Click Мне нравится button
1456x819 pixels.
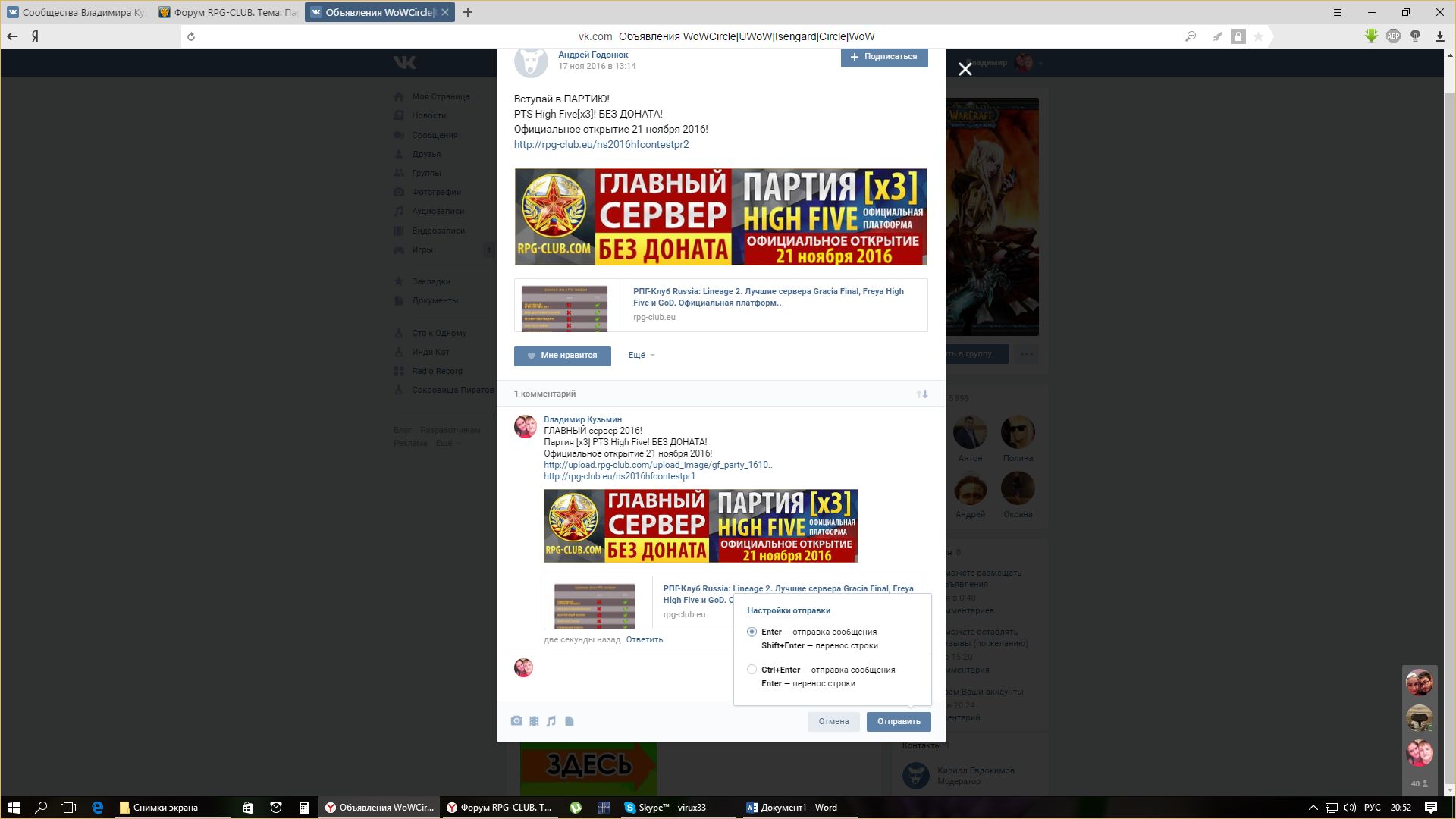pyautogui.click(x=563, y=356)
